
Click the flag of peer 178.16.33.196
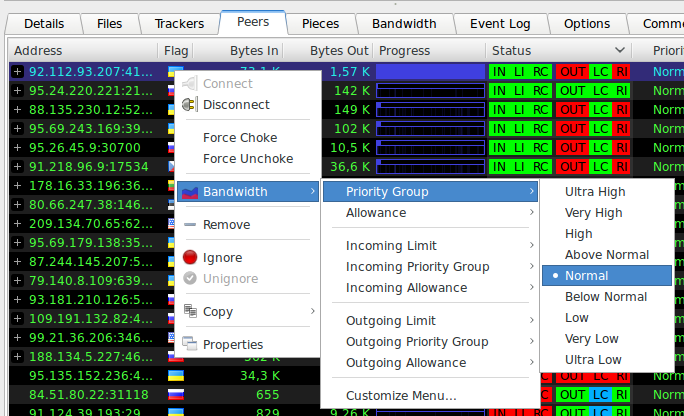click(171, 186)
